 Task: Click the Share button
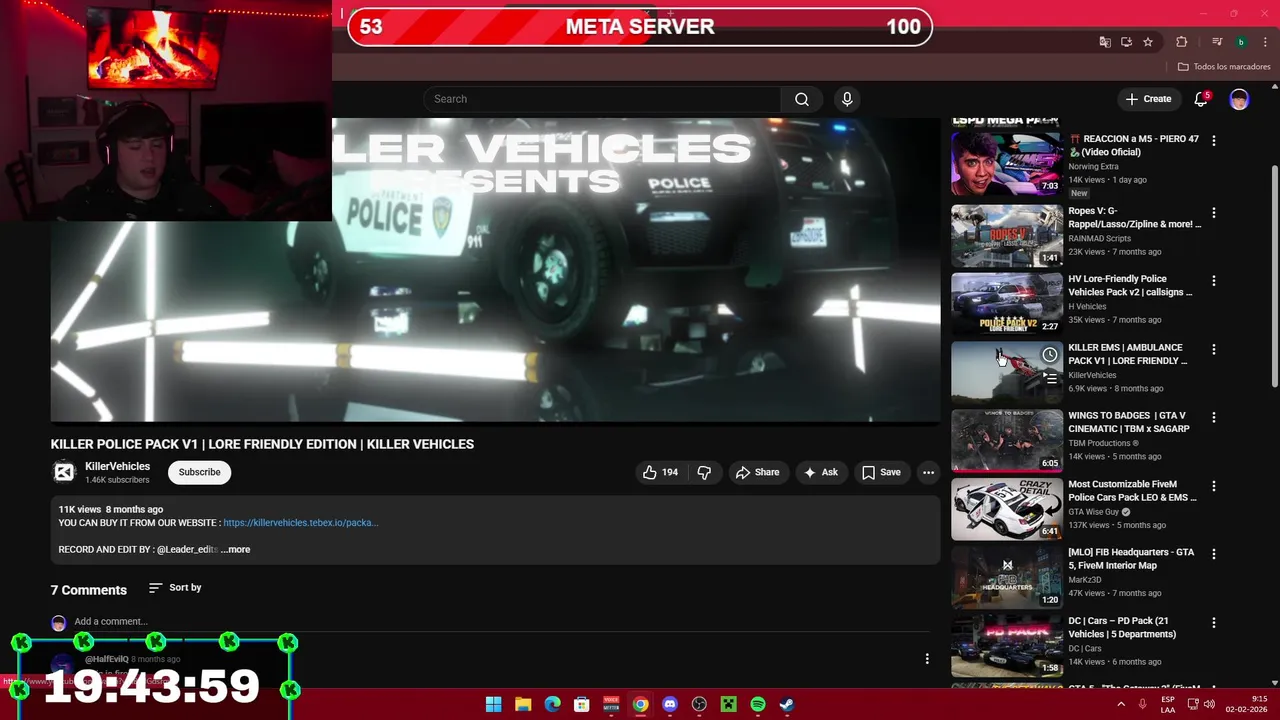click(x=757, y=472)
